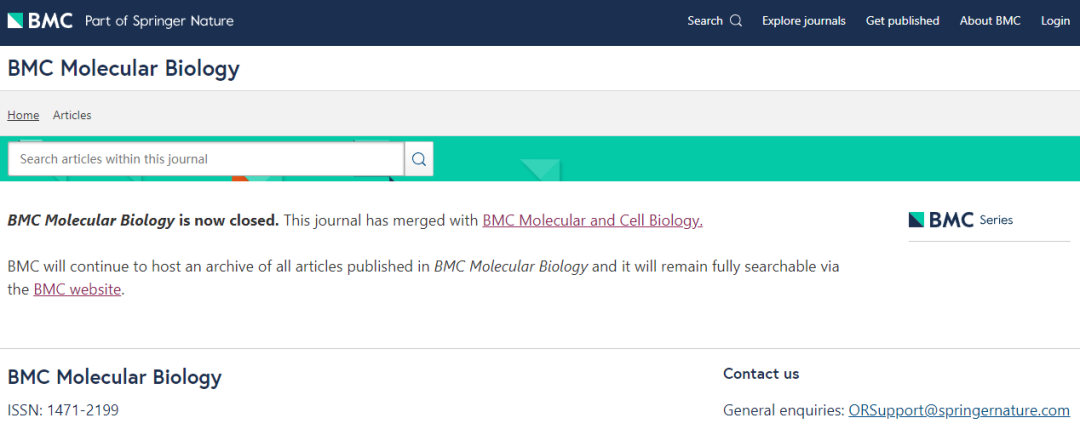The image size is (1080, 435).
Task: Follow the BMC website link
Action: pos(77,289)
